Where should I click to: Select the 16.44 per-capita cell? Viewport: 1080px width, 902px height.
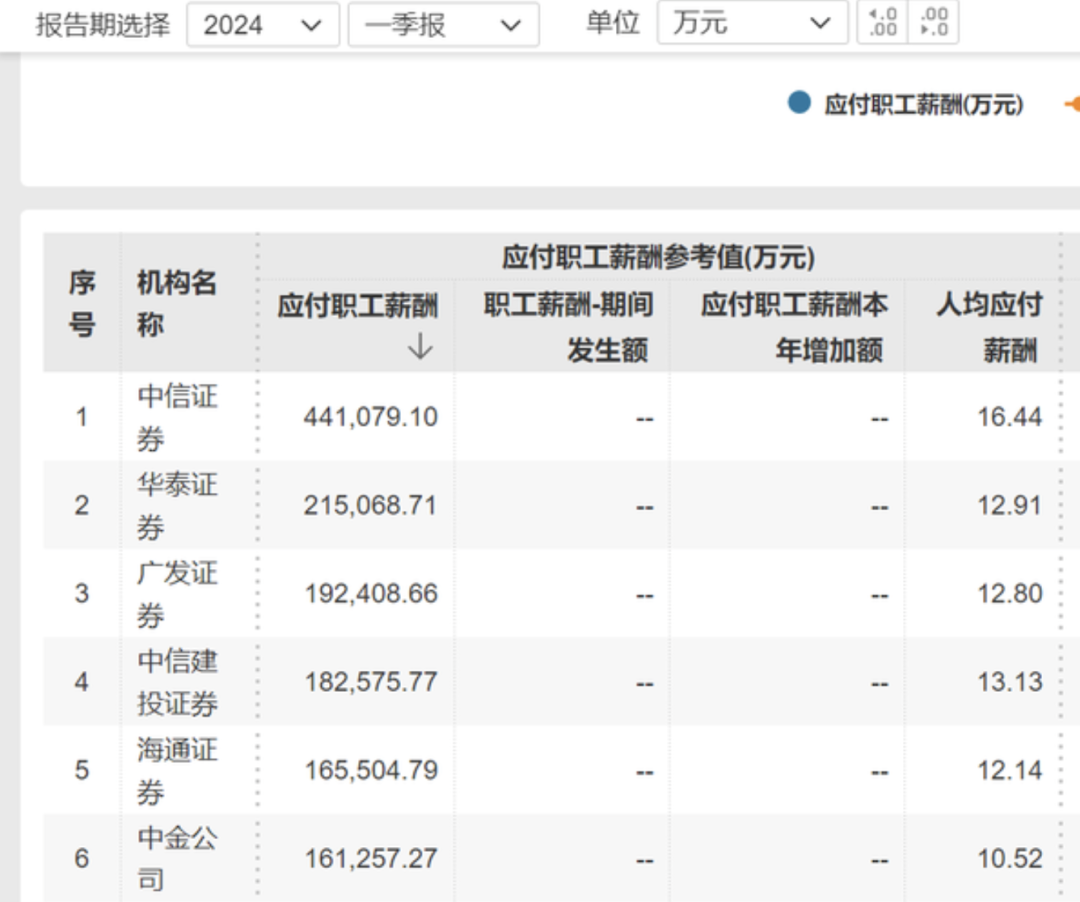1010,417
